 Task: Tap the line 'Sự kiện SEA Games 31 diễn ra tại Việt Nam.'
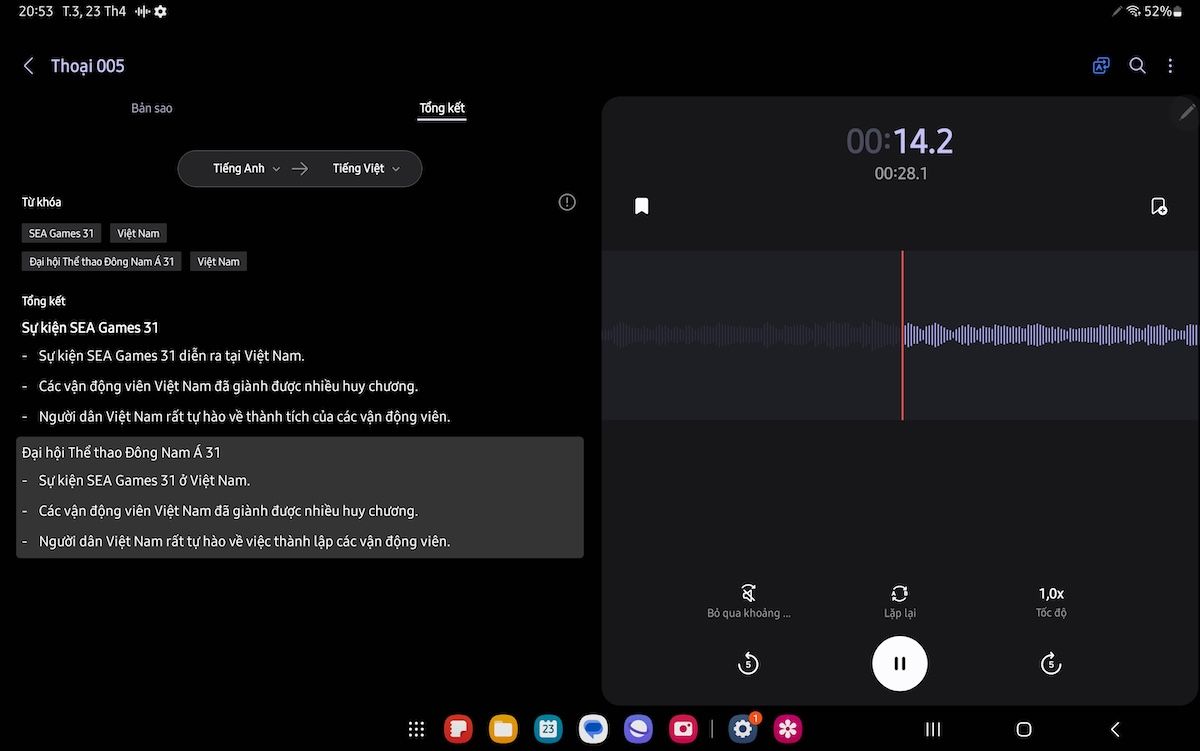pyautogui.click(x=171, y=355)
